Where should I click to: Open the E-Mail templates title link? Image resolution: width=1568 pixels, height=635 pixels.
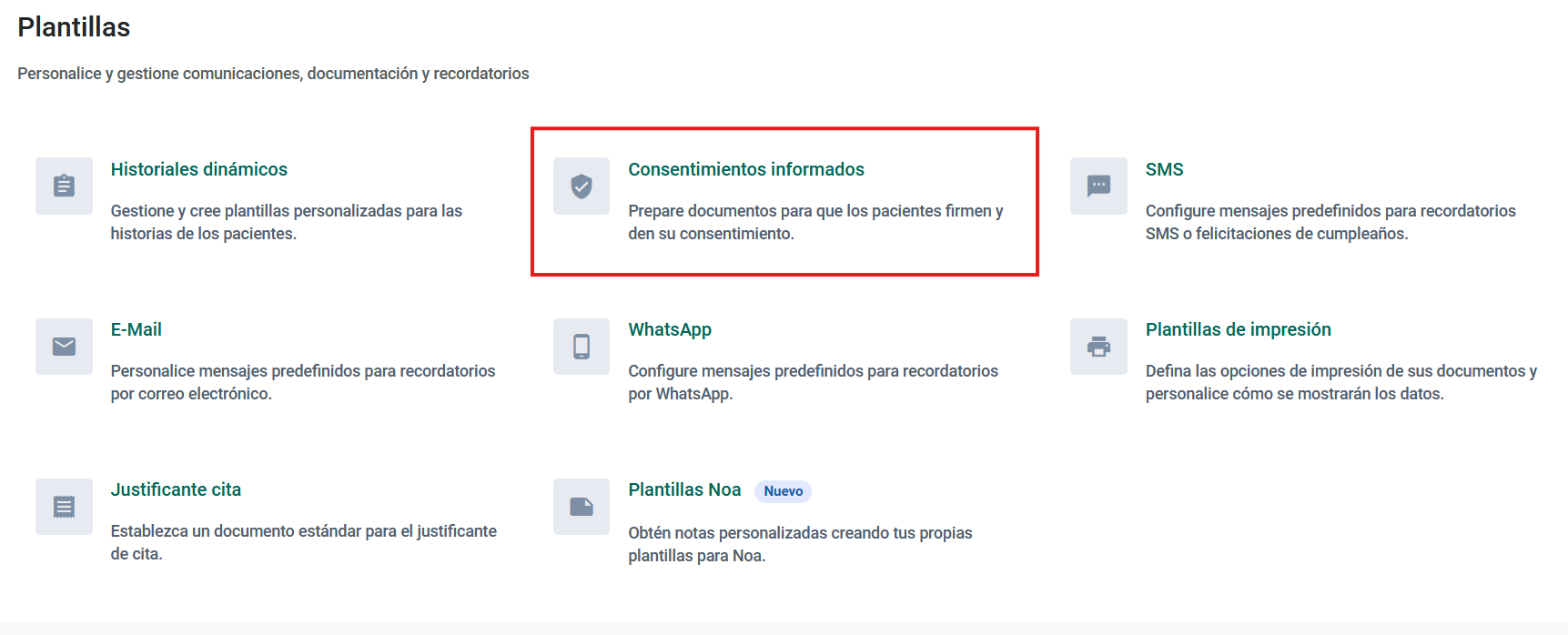click(x=136, y=329)
